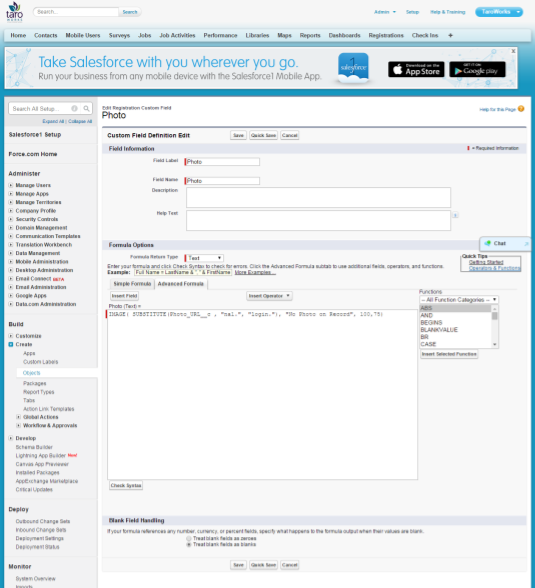The height and width of the screenshot is (588, 535).
Task: Pop out the Chat widget arrow
Action: point(526,244)
